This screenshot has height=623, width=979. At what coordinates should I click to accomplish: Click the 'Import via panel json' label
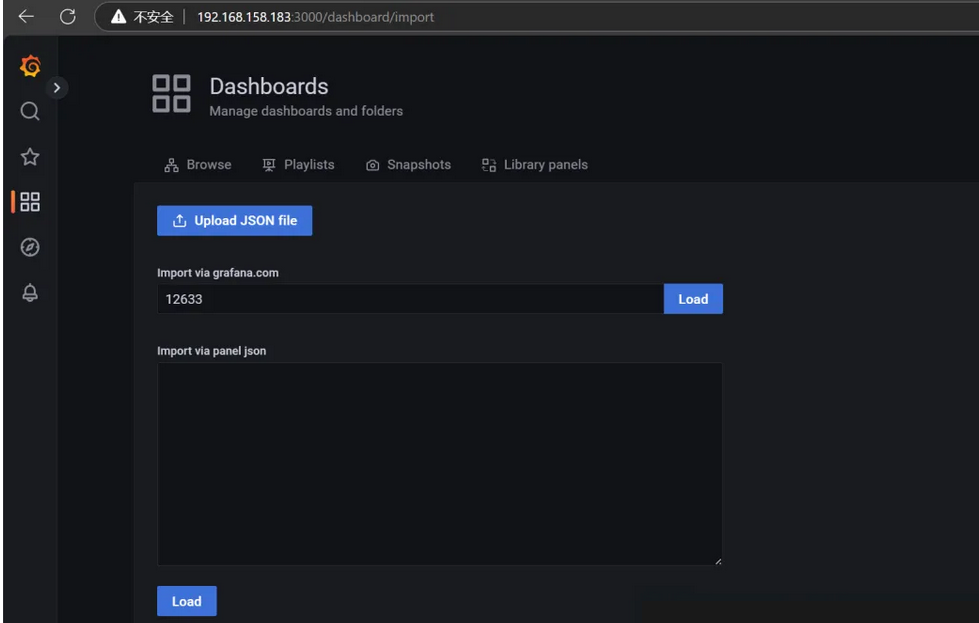[212, 351]
